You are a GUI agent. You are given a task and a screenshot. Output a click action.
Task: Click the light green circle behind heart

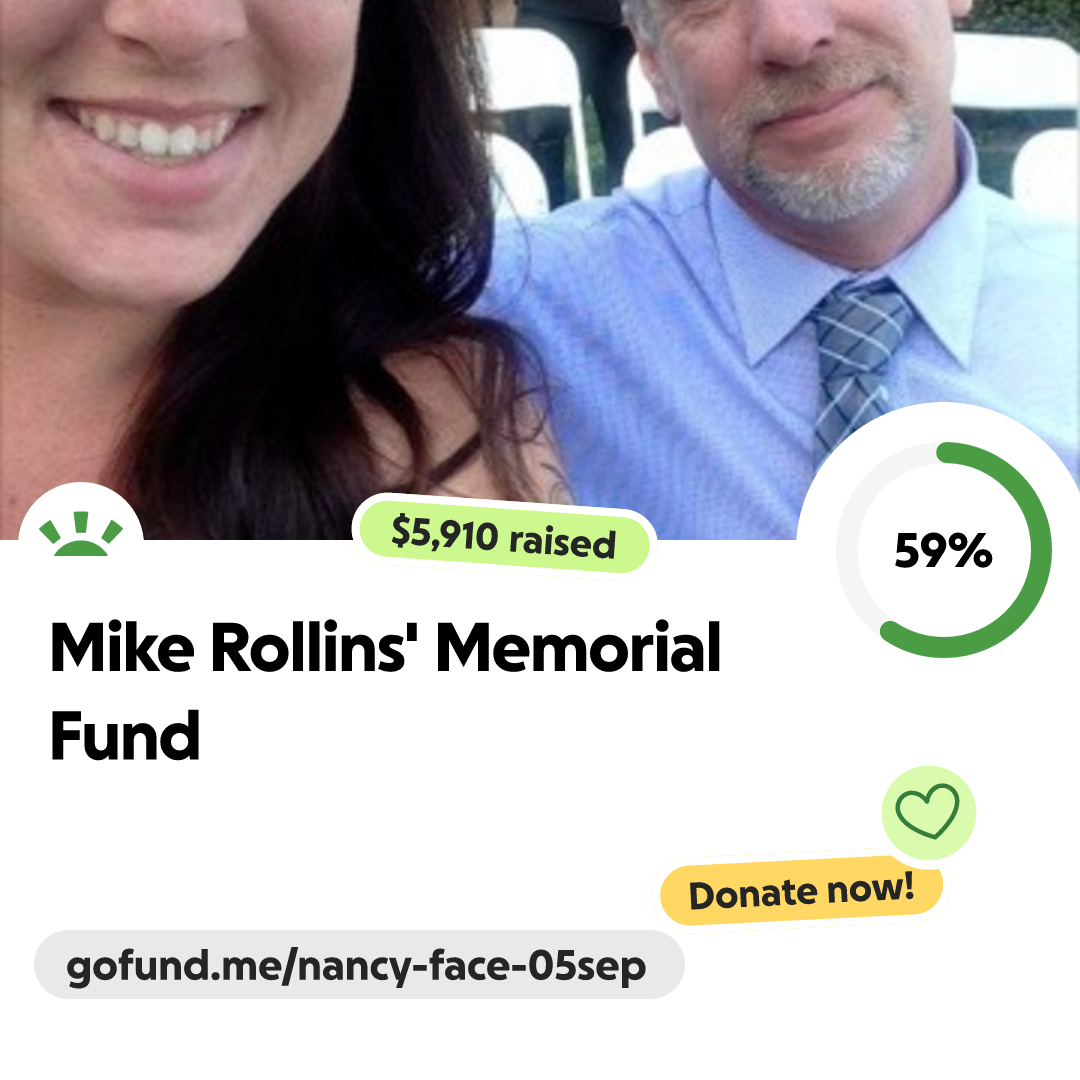click(928, 812)
